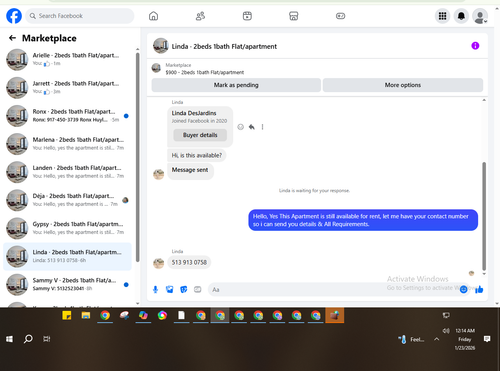Open Linda's Buyer details
The width and height of the screenshot is (500, 371).
click(x=200, y=135)
